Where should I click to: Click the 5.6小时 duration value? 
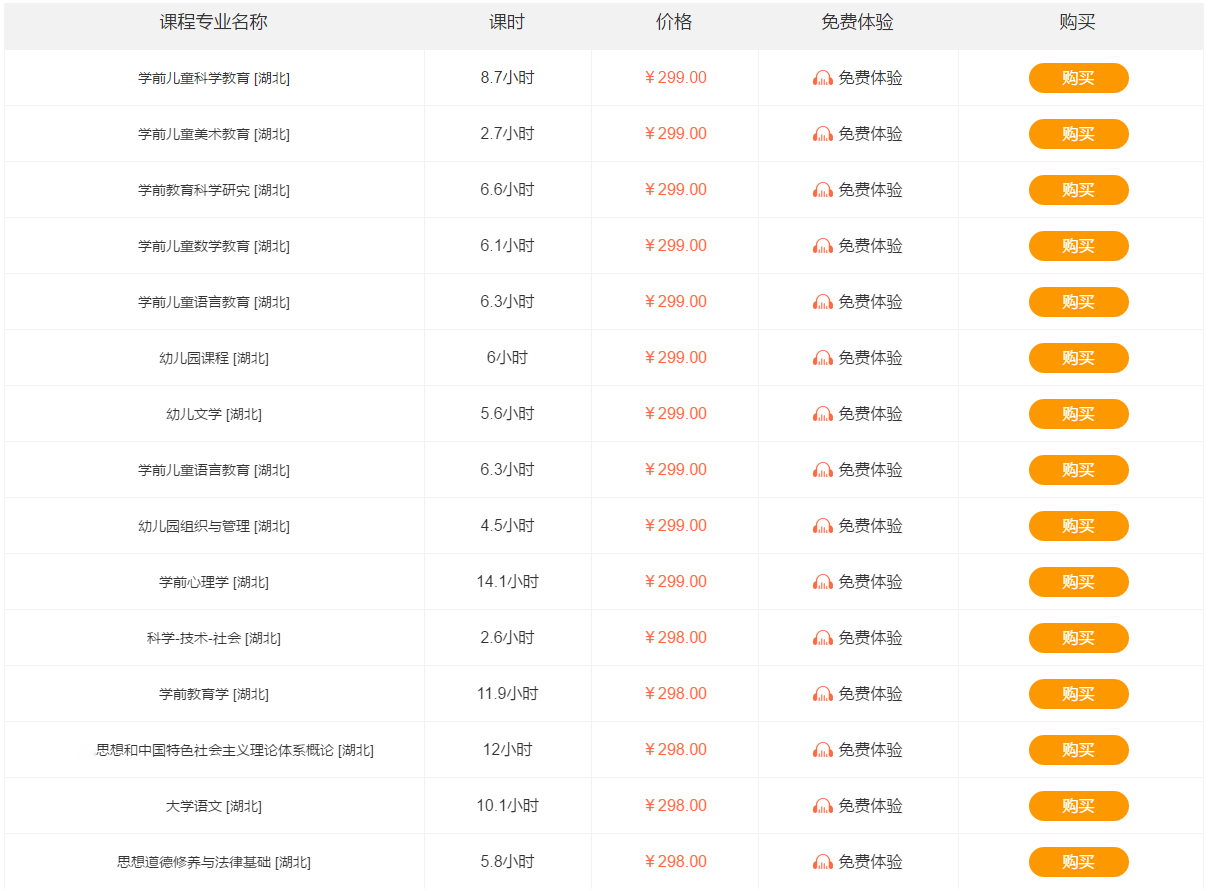pyautogui.click(x=507, y=414)
